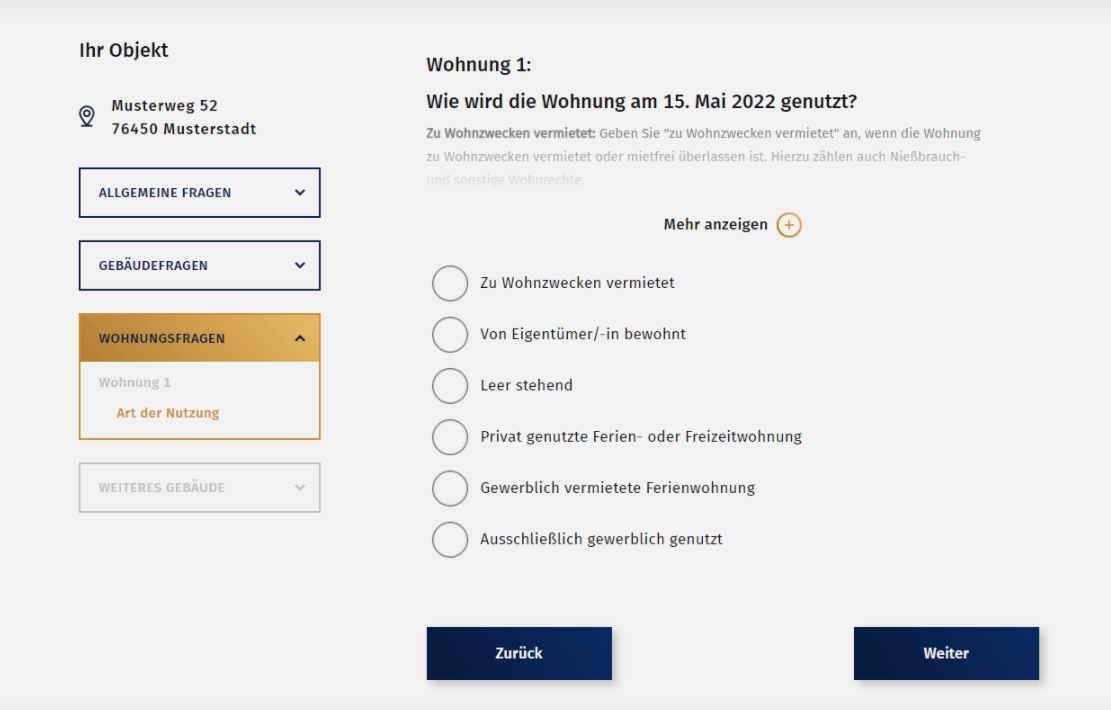Click the Zurück button
The height and width of the screenshot is (710, 1111).
(x=519, y=653)
